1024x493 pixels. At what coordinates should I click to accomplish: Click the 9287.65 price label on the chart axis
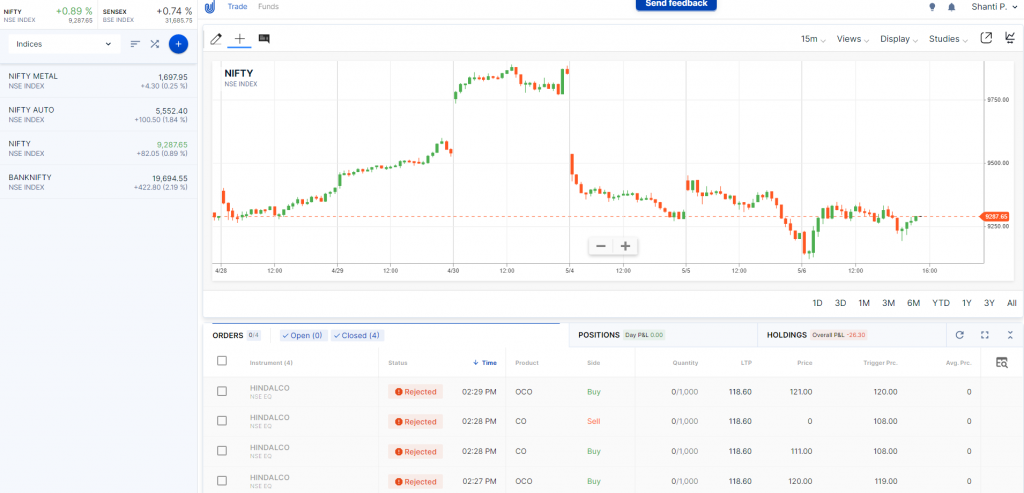(x=997, y=216)
